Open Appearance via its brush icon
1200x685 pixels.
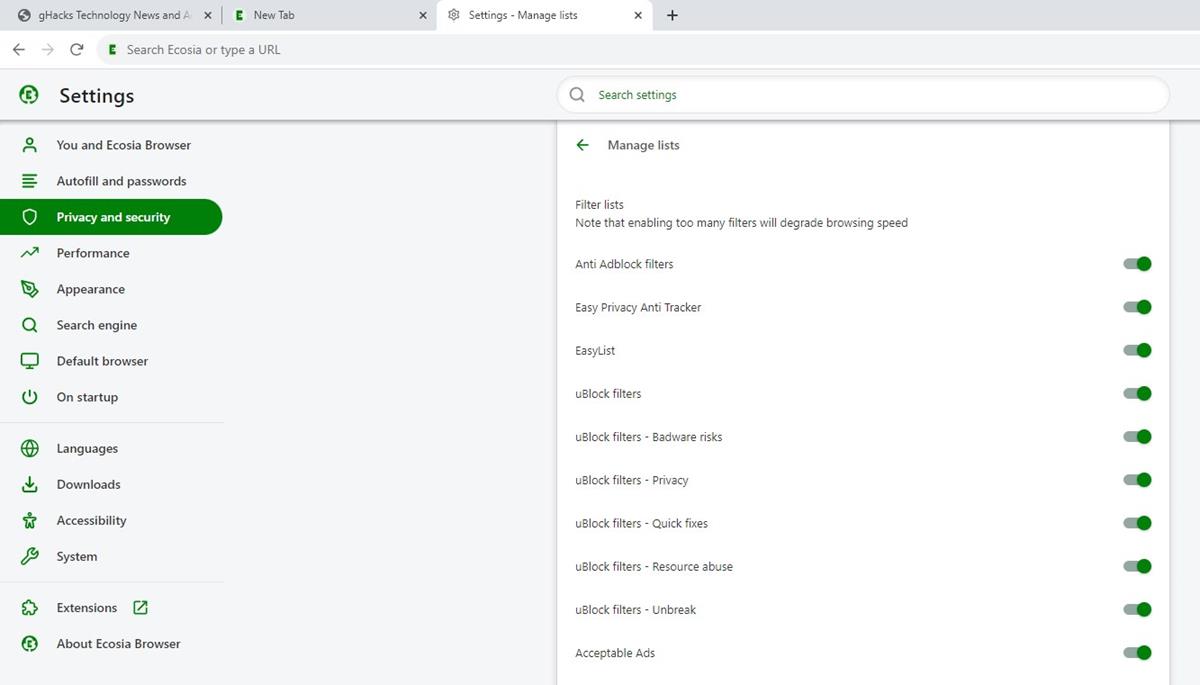[x=31, y=289]
